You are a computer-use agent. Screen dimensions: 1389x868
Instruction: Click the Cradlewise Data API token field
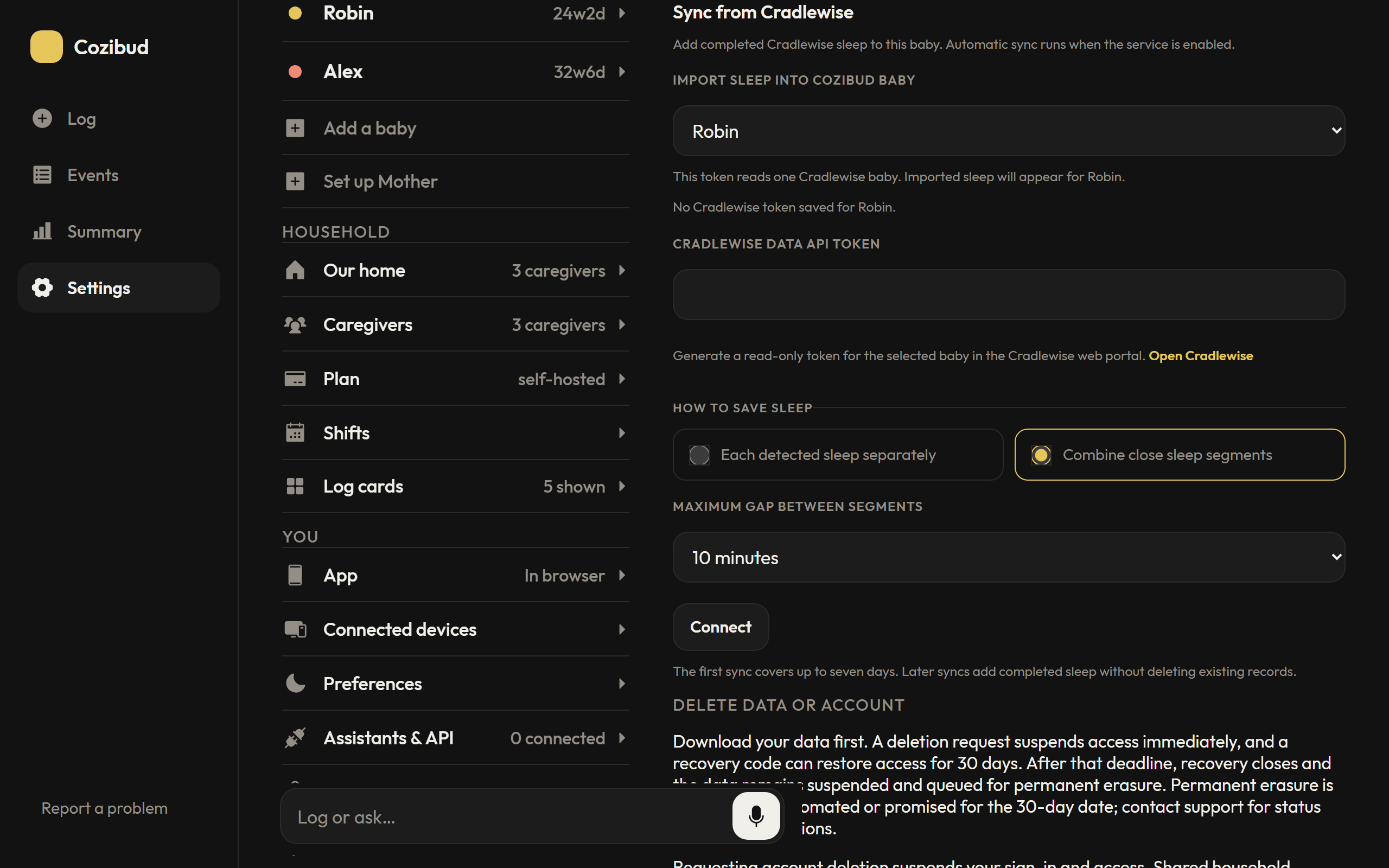point(1009,295)
